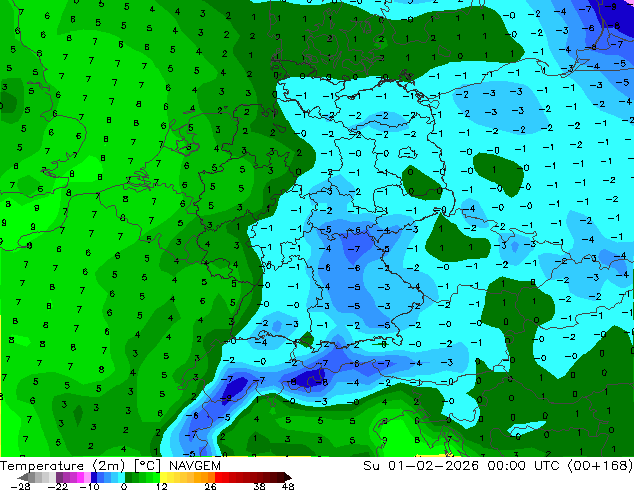Click the legend value "-22"
634x490 pixels.
(58, 486)
